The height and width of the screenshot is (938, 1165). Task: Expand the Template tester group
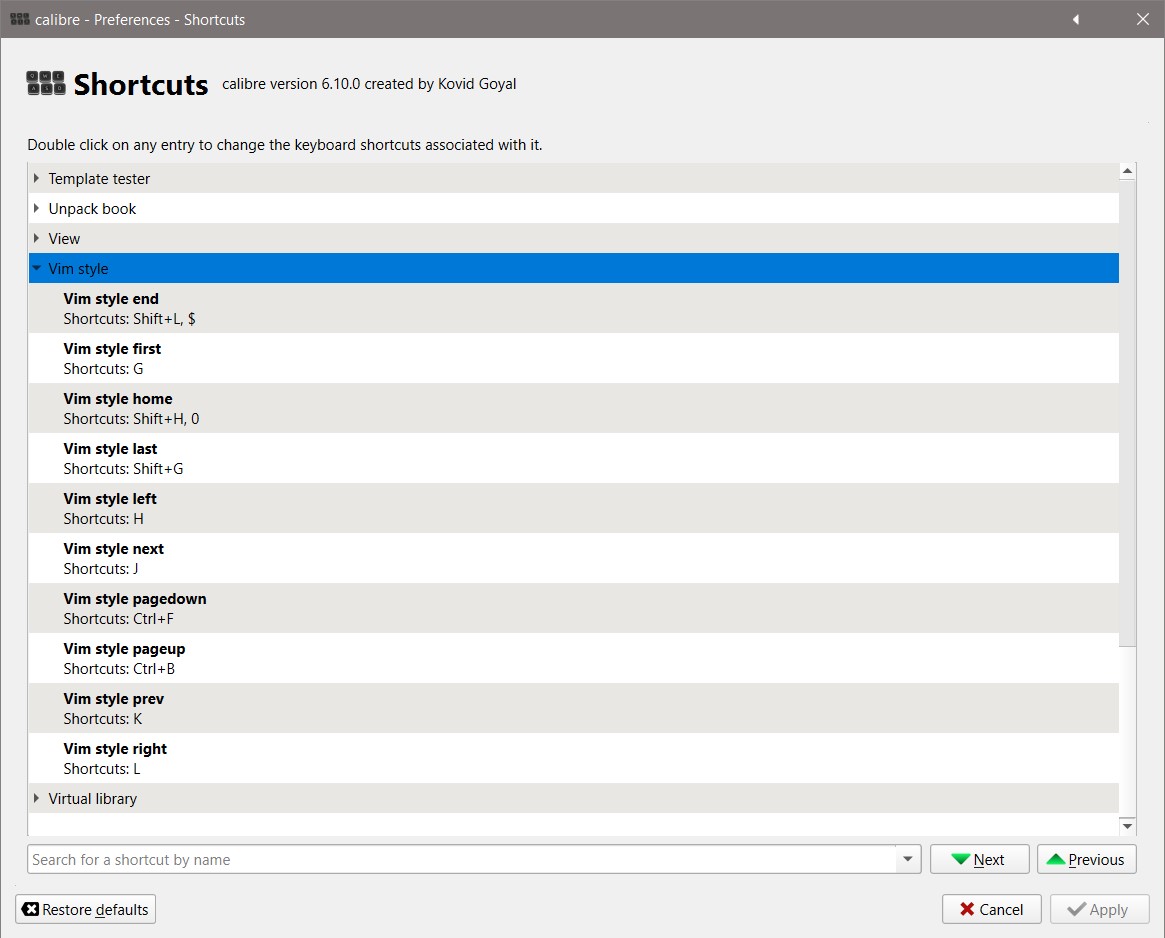(x=37, y=179)
